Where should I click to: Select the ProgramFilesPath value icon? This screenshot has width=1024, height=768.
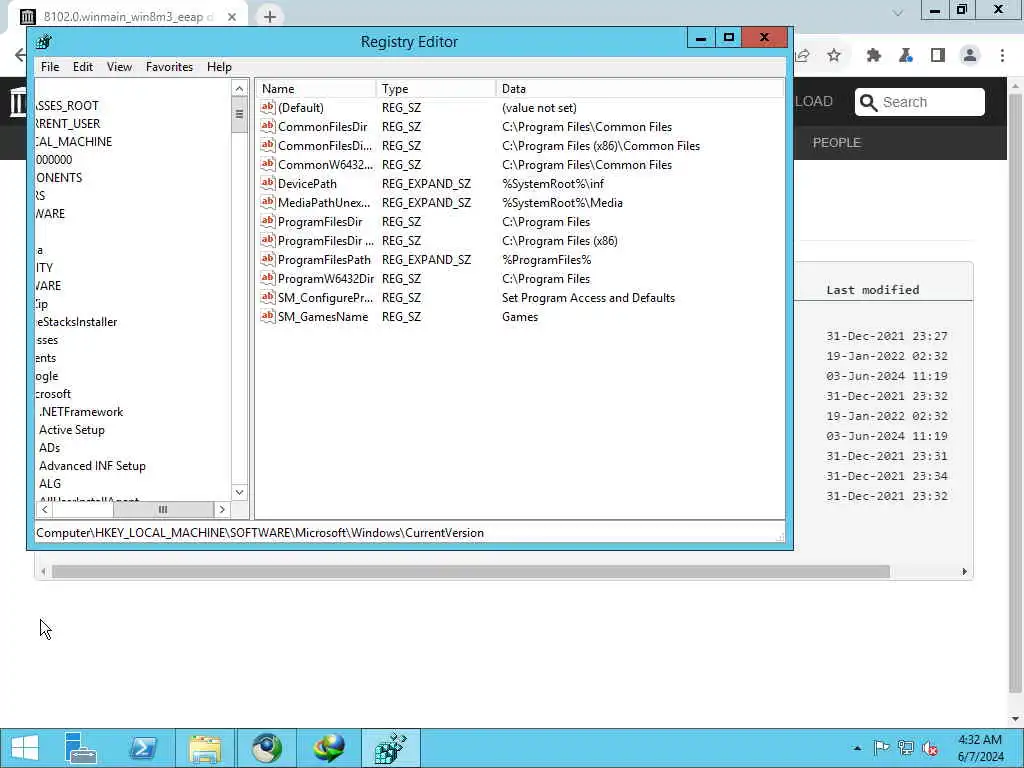(267, 259)
